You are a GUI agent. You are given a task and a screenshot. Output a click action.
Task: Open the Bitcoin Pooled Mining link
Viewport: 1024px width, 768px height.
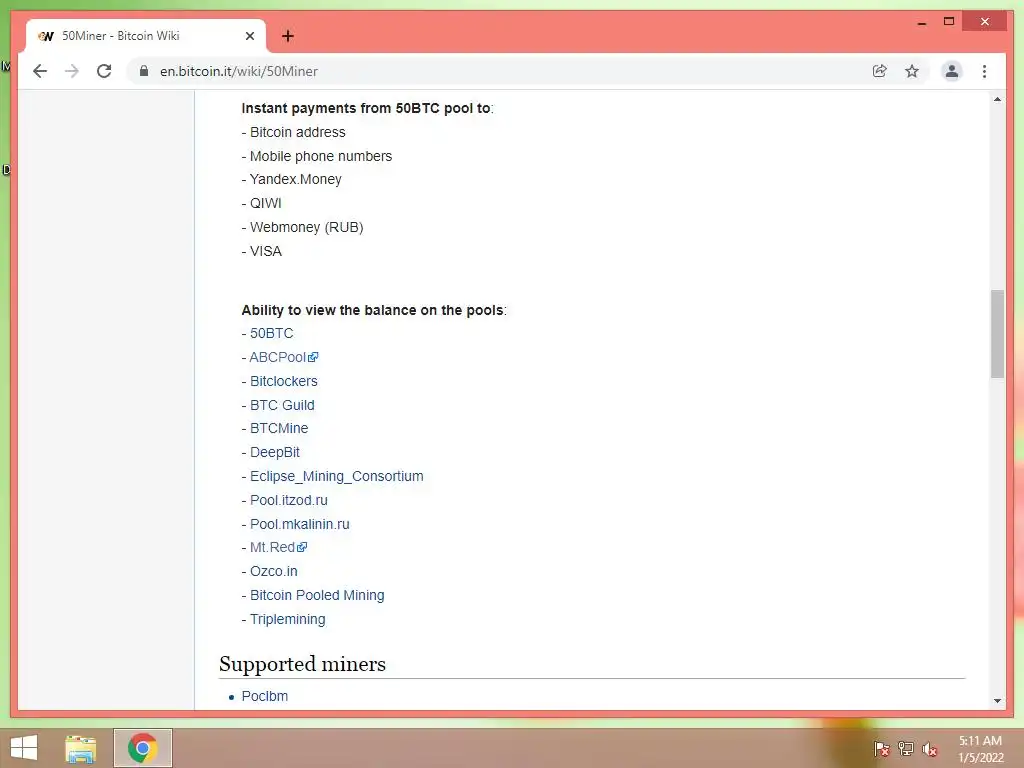(317, 596)
